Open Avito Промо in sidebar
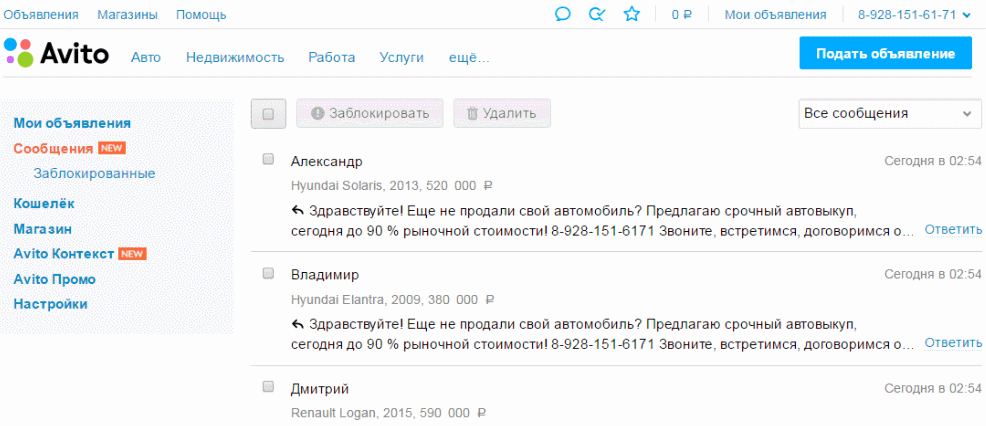Screen dimensions: 986x426 coord(55,279)
